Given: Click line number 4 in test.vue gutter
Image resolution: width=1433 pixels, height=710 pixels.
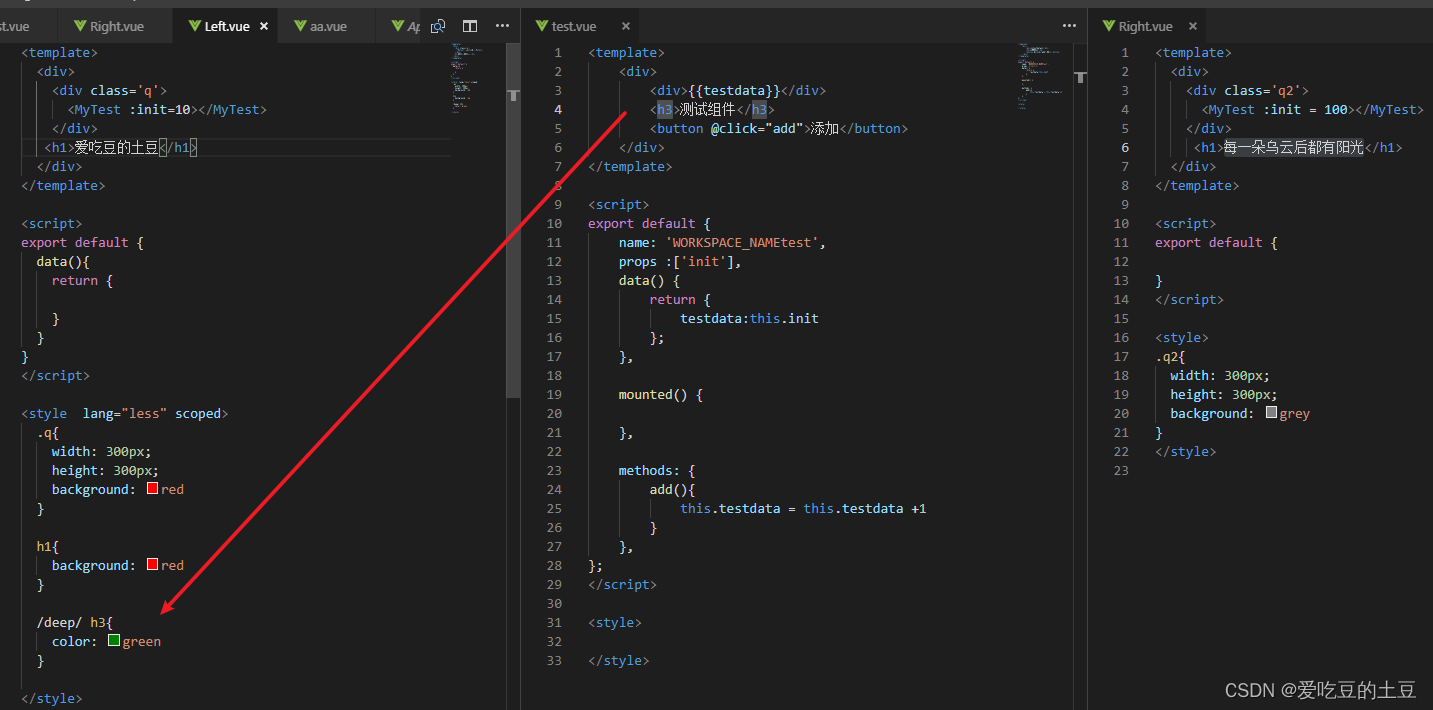Looking at the screenshot, I should [557, 109].
